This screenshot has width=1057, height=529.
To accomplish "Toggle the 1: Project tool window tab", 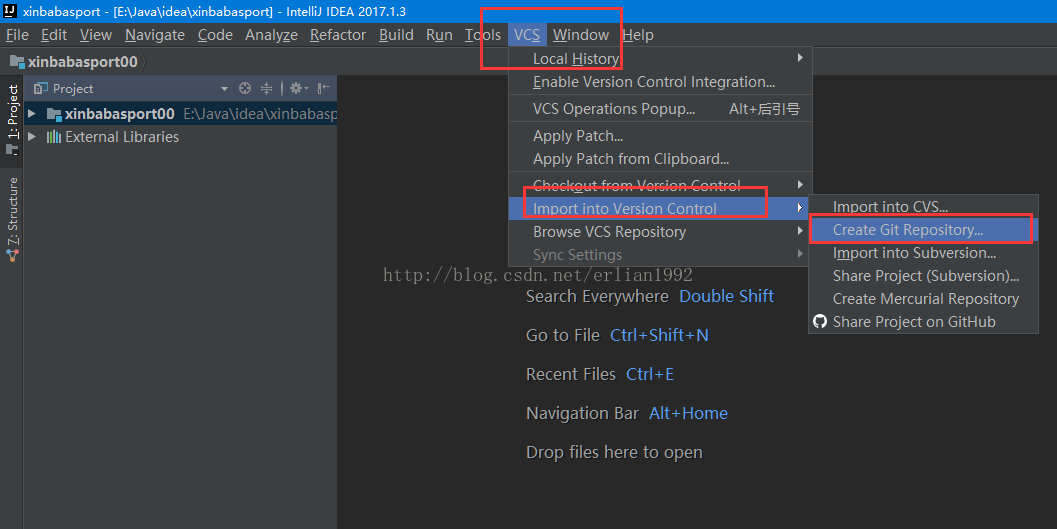I will 12,119.
